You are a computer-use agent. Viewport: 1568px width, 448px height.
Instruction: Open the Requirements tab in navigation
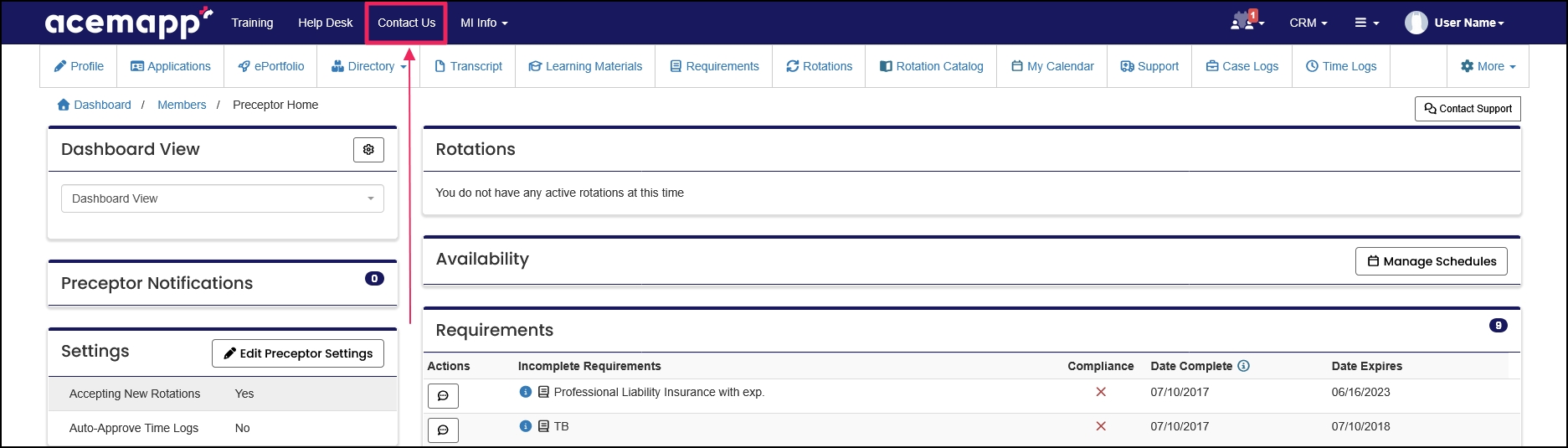click(x=714, y=66)
